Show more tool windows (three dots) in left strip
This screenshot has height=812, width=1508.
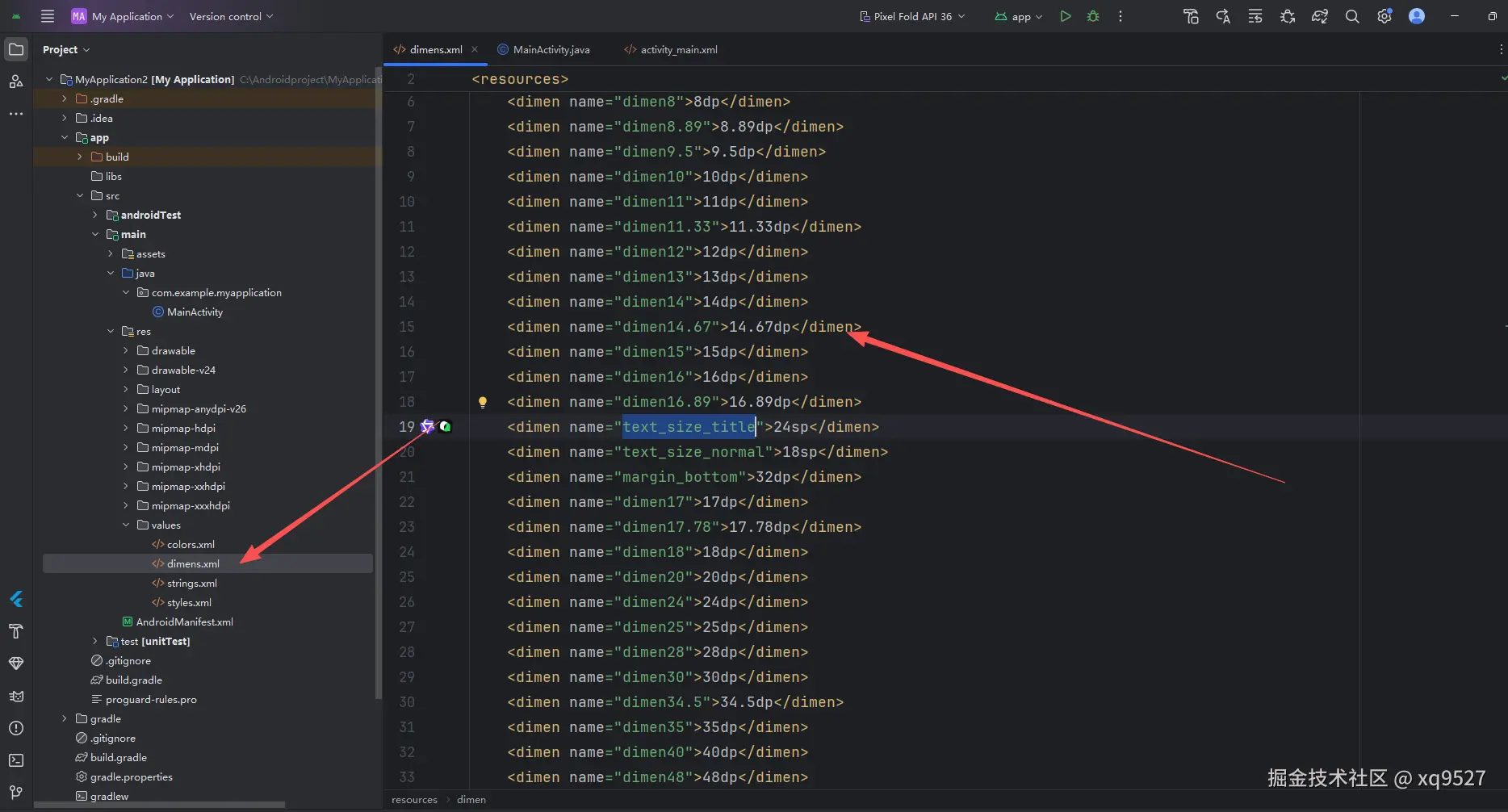tap(16, 114)
